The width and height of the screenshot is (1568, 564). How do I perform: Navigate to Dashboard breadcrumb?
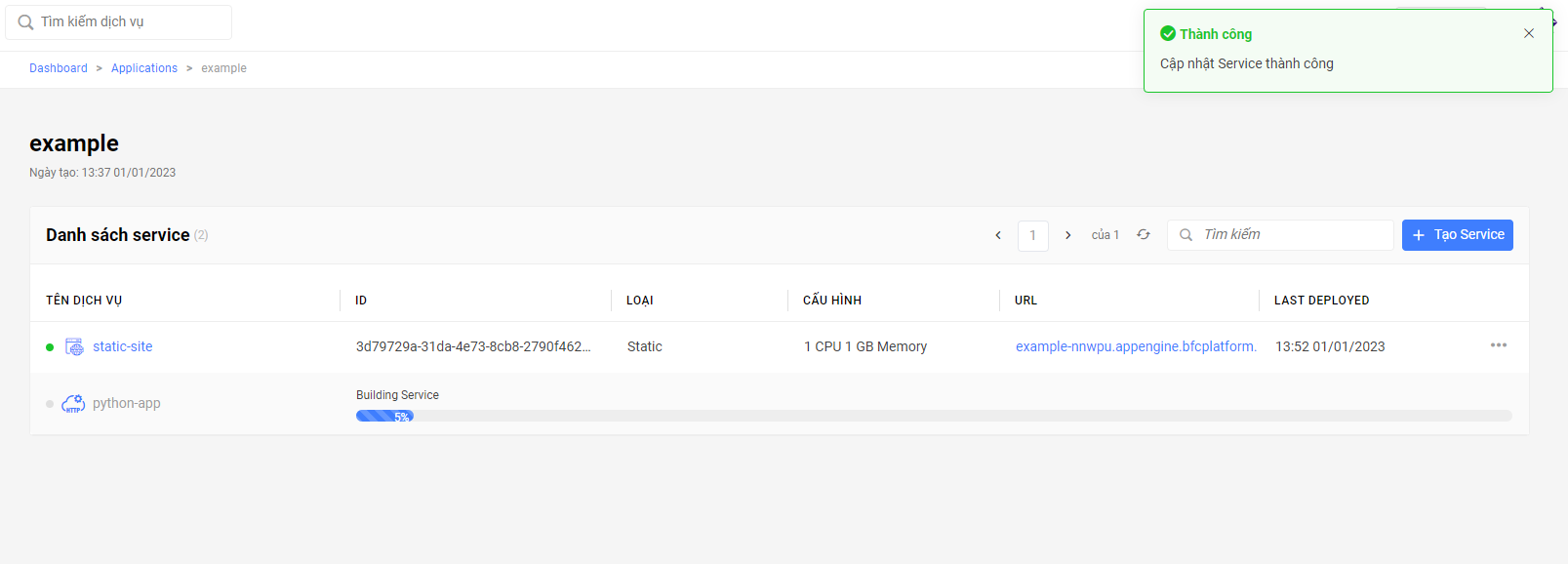[x=59, y=68]
